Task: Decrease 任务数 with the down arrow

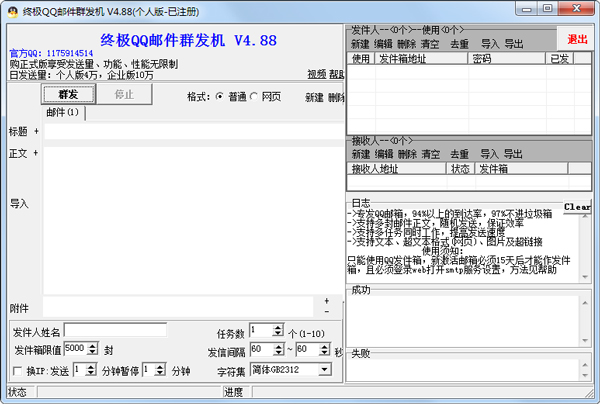Action: 278,333
